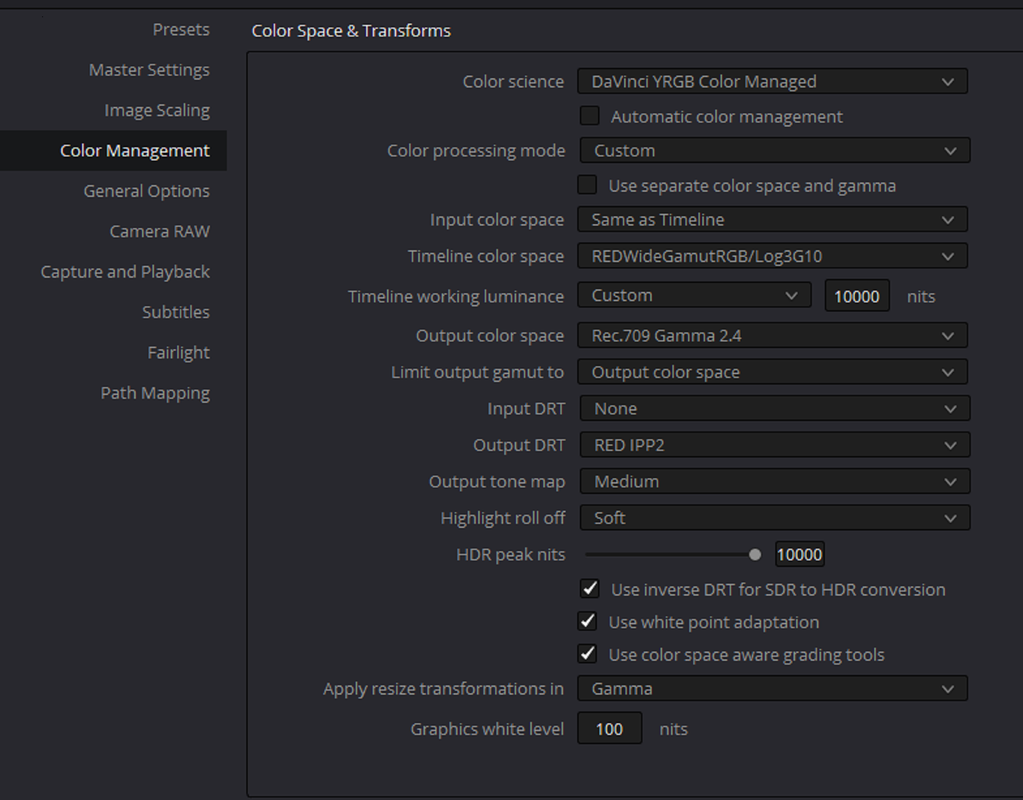Screen dimensions: 1023x800
Task: Switch to Image Scaling settings
Action: pos(157,111)
